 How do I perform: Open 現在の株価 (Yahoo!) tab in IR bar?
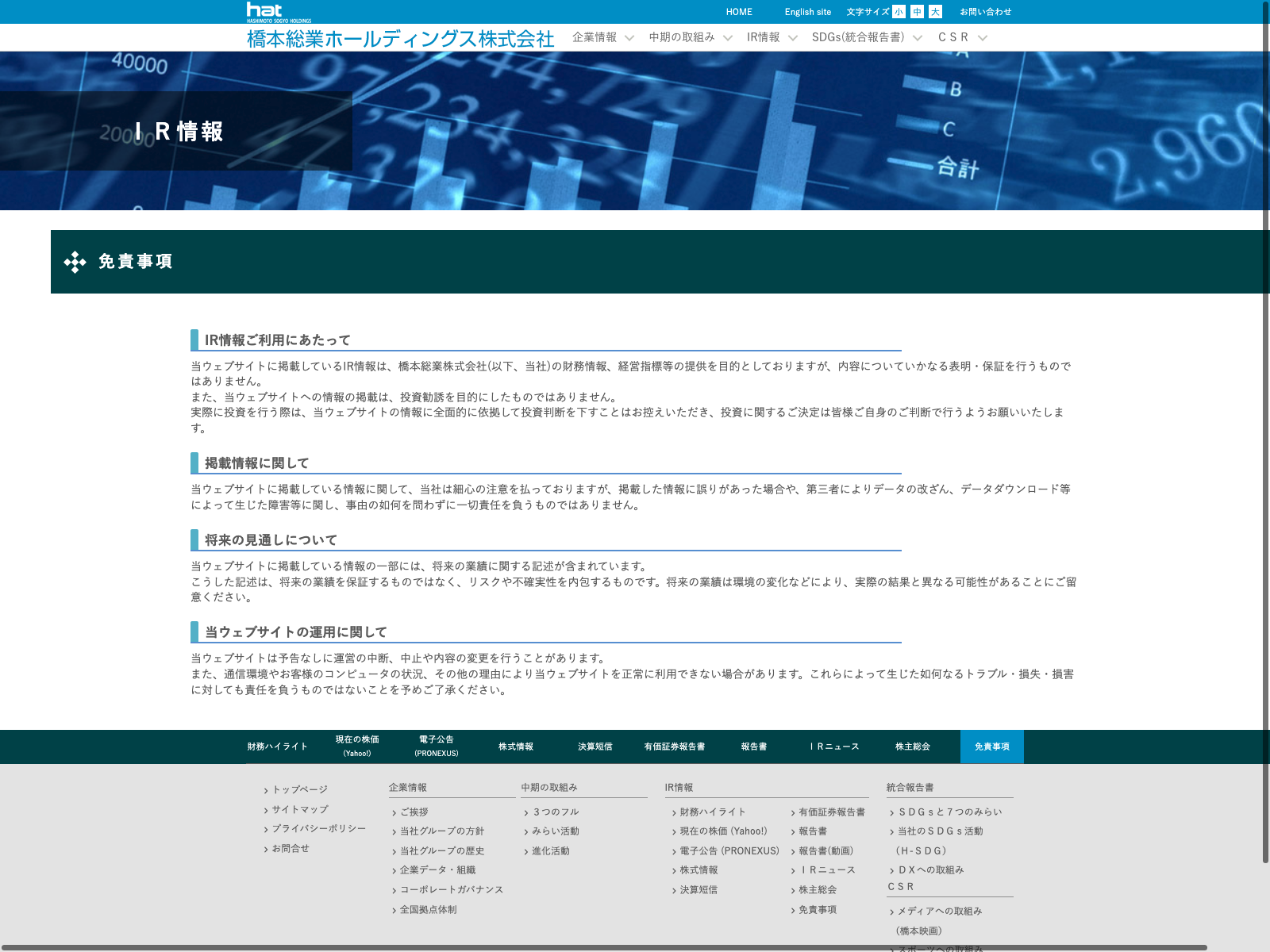(357, 747)
